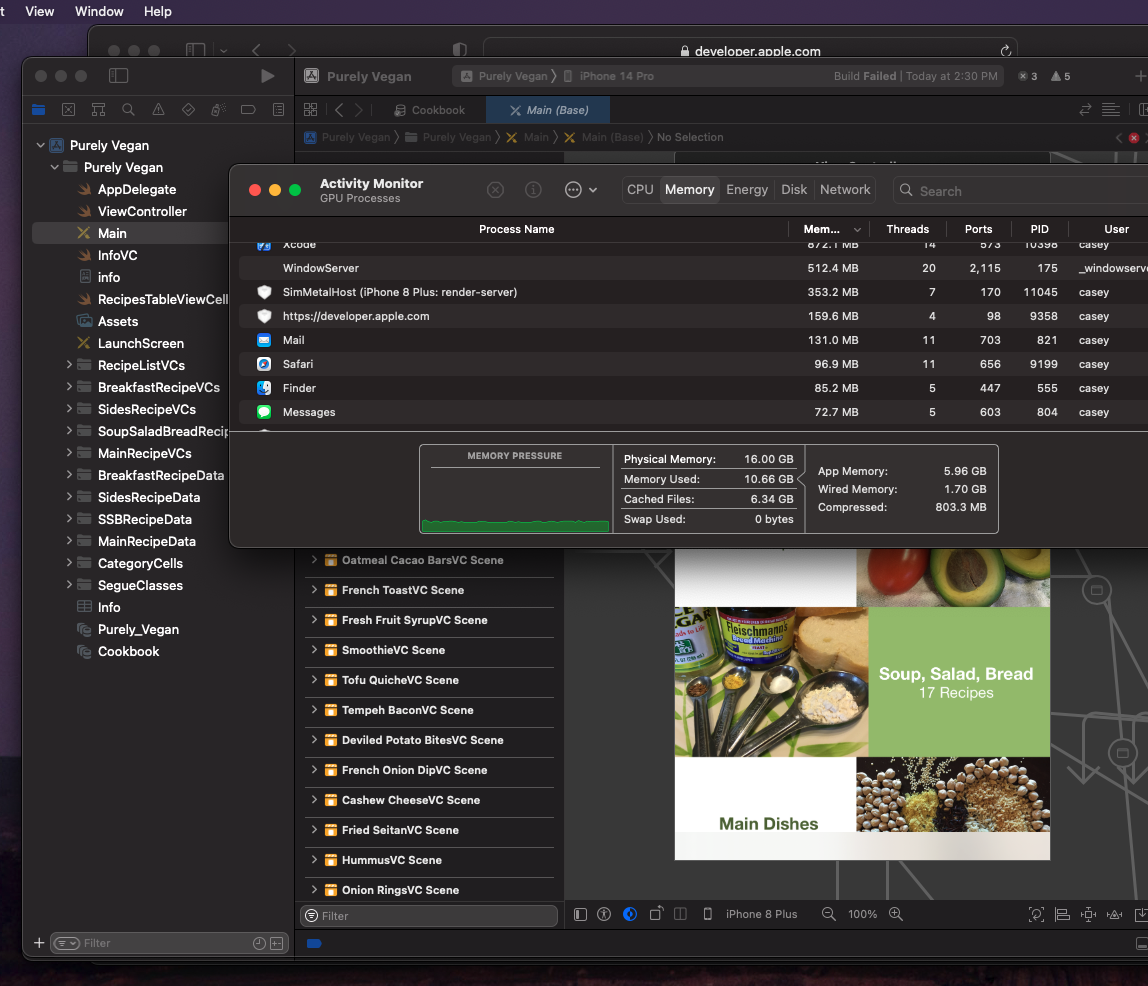
Task: Click the Source Control navigator icon
Action: pyautogui.click(x=68, y=110)
